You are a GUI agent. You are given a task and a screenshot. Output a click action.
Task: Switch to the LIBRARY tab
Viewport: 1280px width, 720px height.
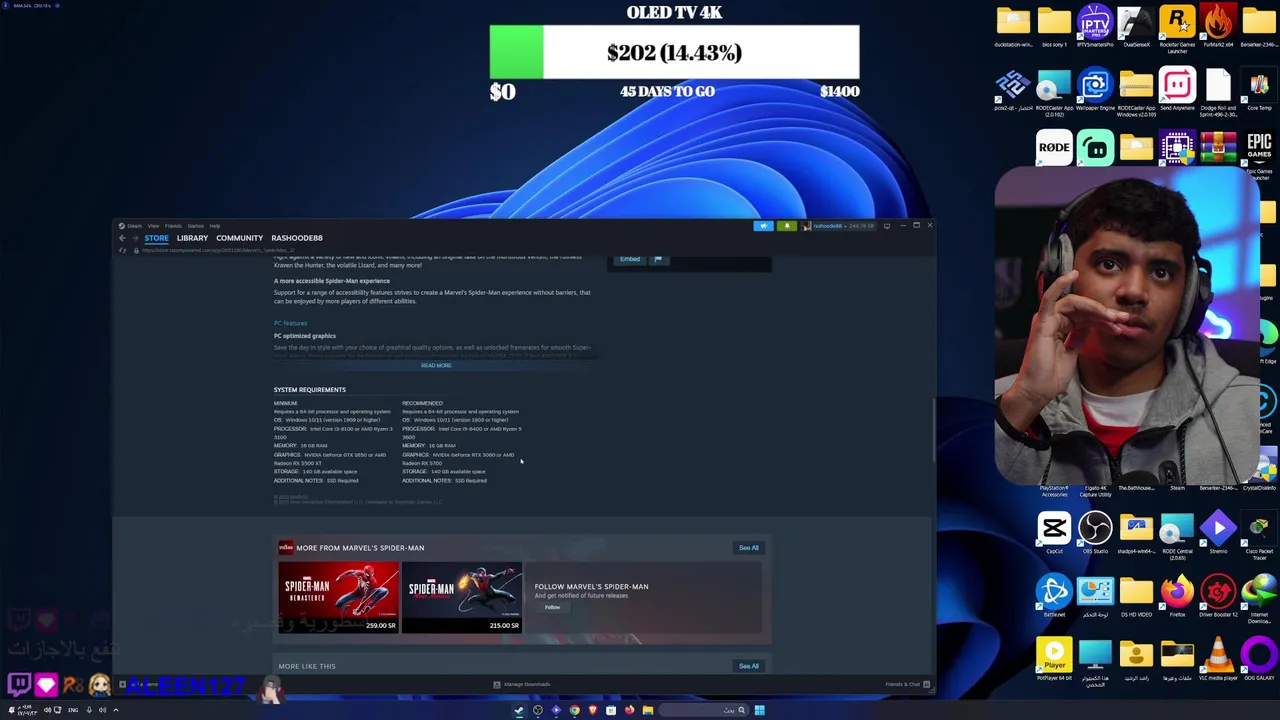[x=192, y=238]
